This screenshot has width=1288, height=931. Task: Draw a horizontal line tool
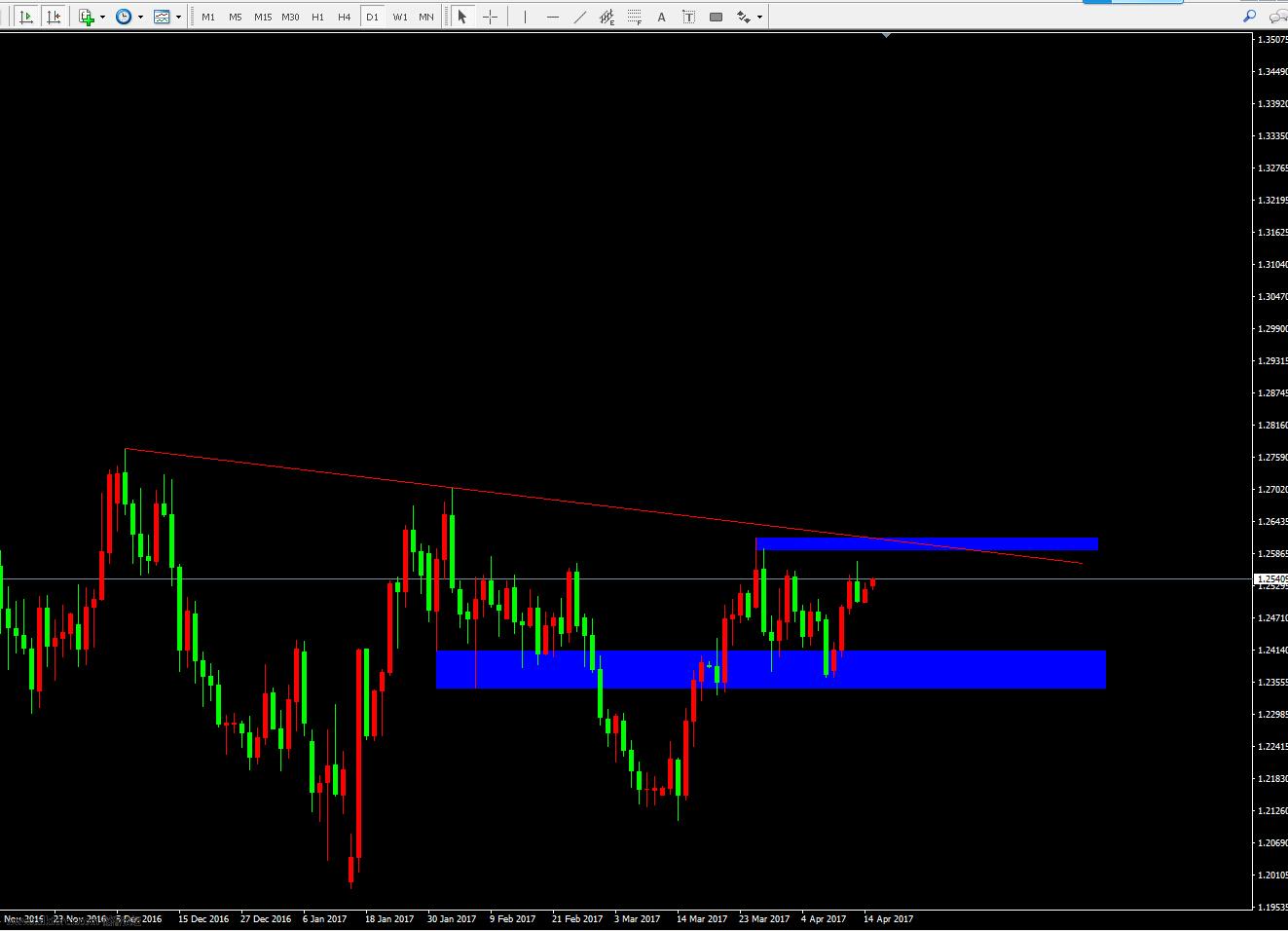[552, 17]
